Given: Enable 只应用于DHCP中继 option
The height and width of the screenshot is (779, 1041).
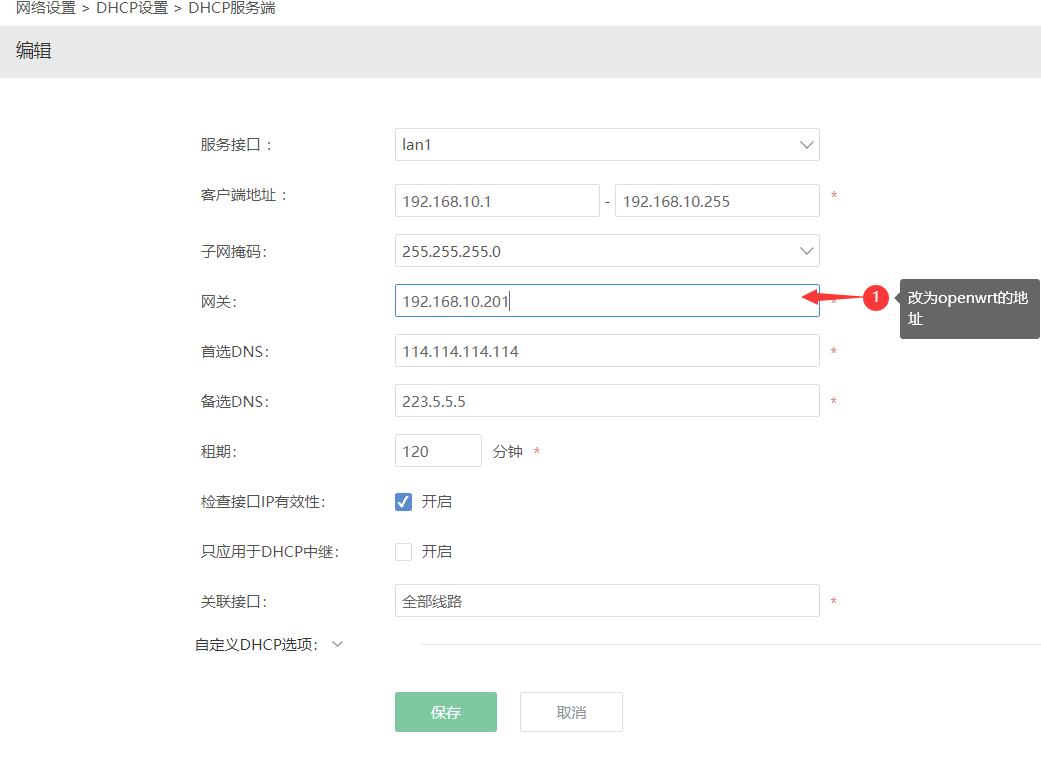Looking at the screenshot, I should click(x=404, y=551).
